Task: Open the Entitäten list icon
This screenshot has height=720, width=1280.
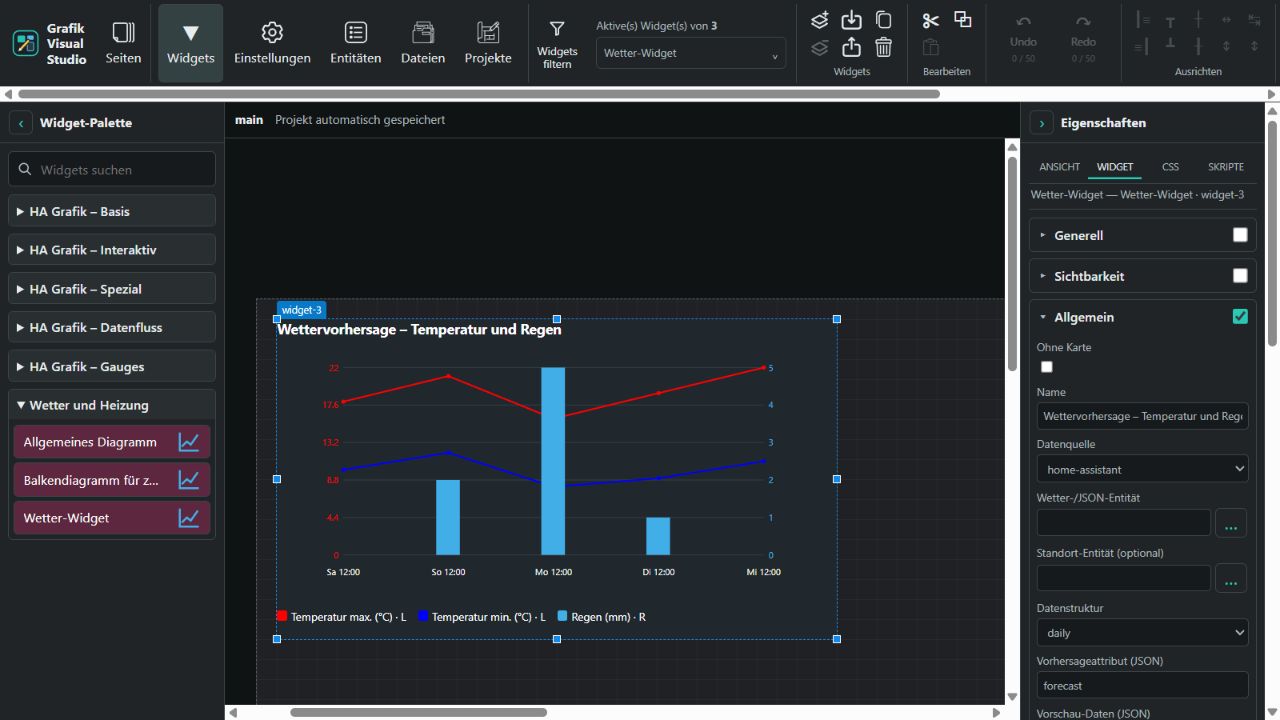Action: tap(356, 43)
